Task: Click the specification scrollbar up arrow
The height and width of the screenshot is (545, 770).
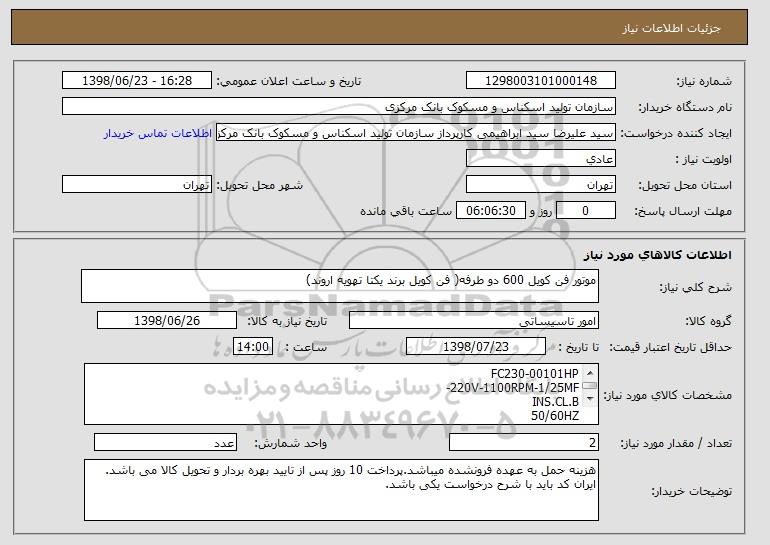Action: click(x=590, y=373)
